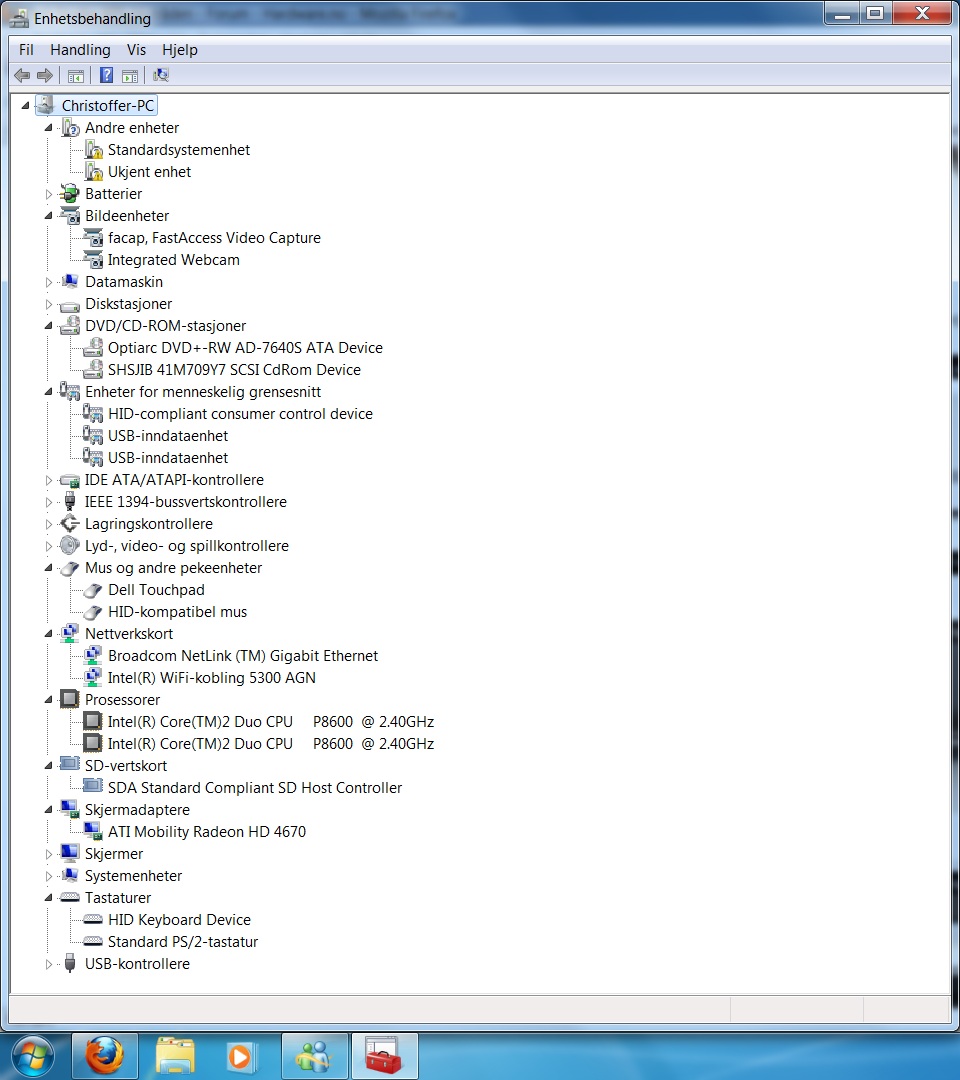
Task: Expand the Datamaskin category
Action: coord(48,282)
